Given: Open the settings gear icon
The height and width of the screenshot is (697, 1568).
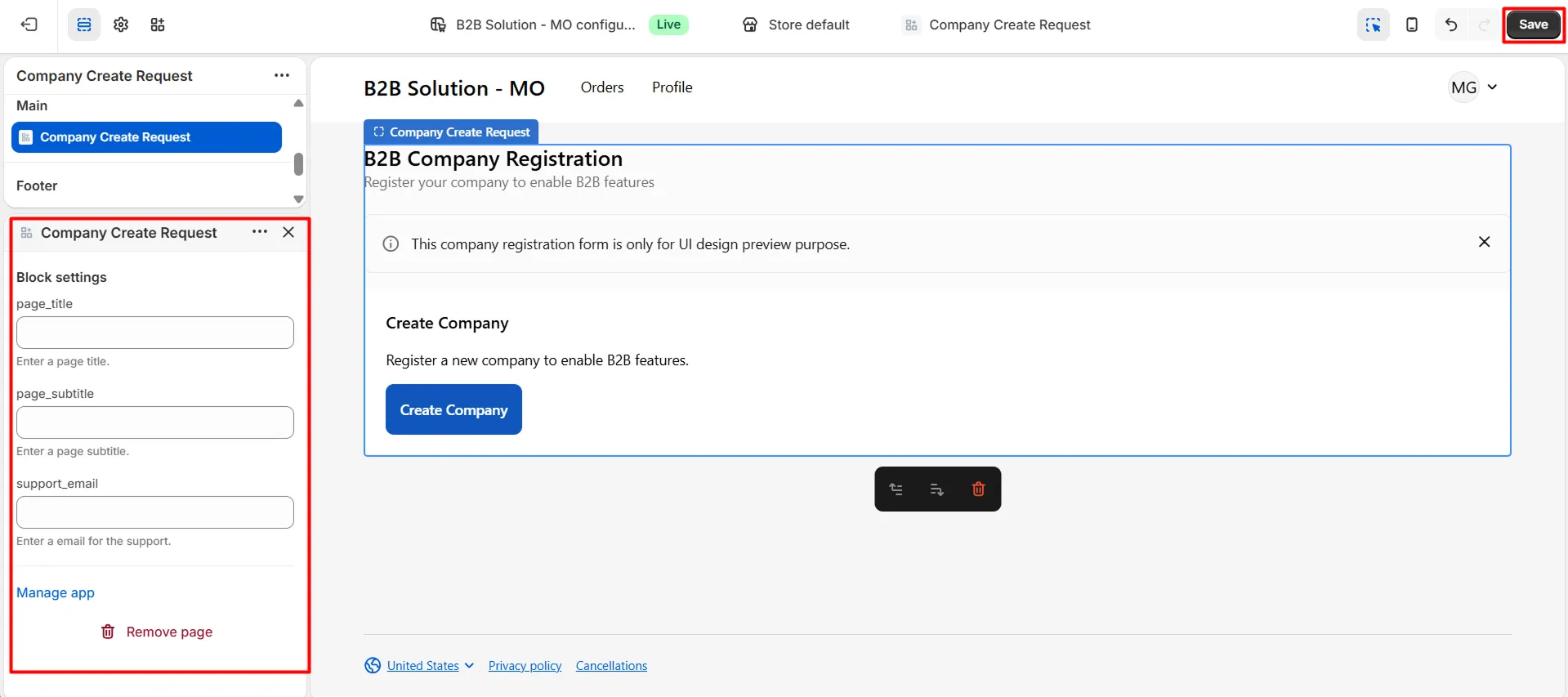Looking at the screenshot, I should point(121,25).
